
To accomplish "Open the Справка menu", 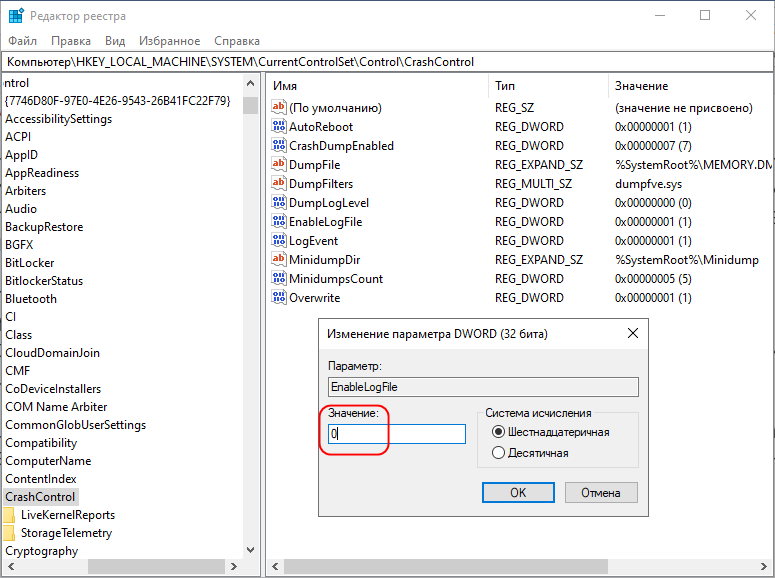I will point(237,41).
